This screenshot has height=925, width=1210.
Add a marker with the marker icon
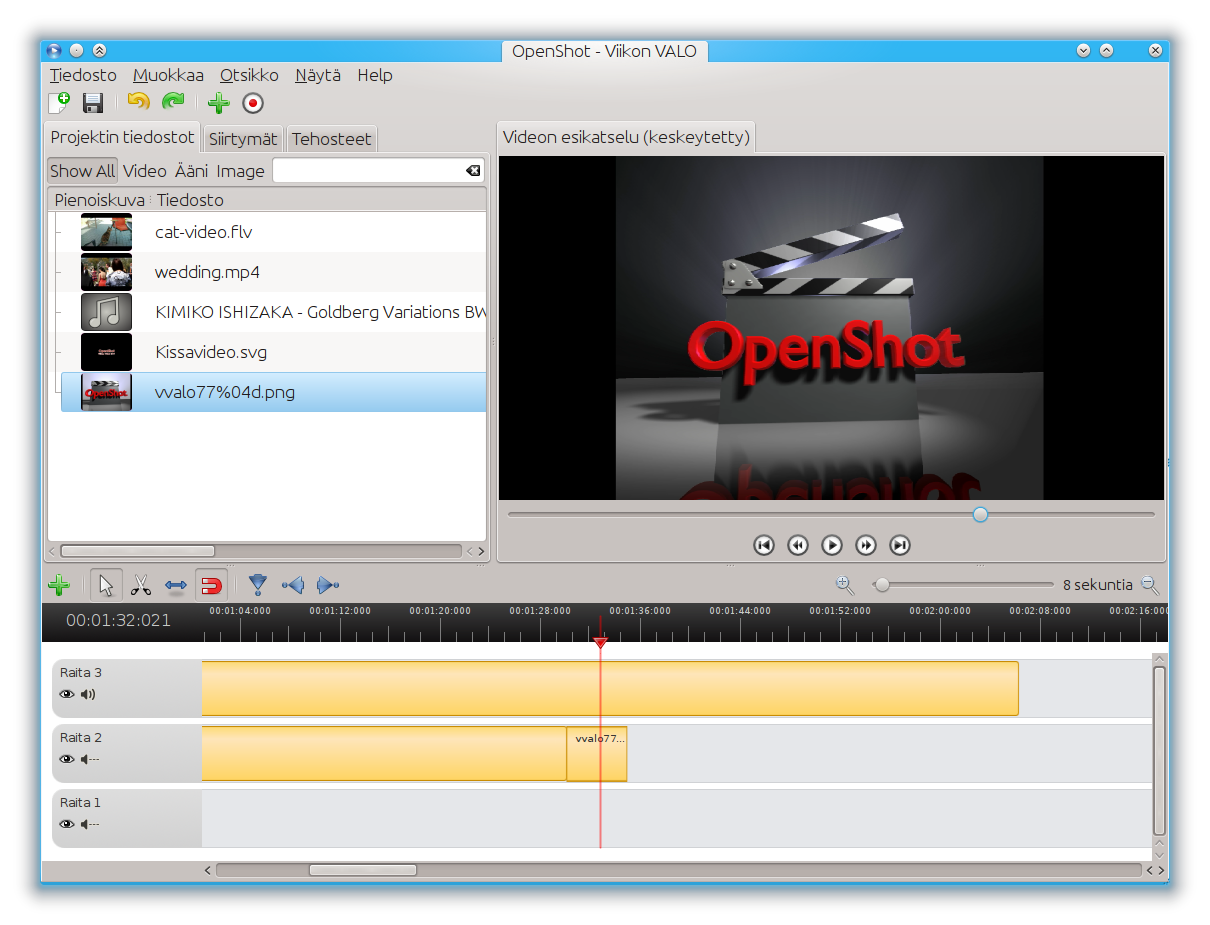pyautogui.click(x=258, y=585)
